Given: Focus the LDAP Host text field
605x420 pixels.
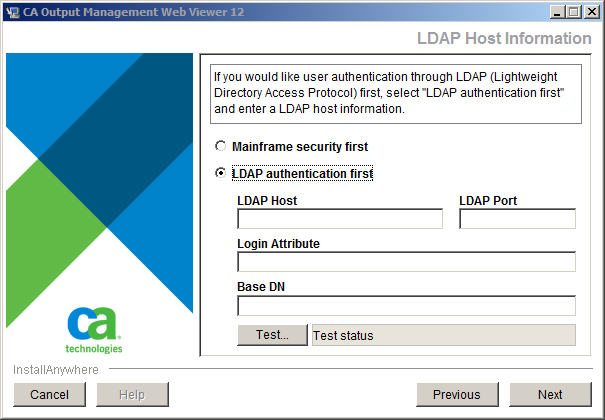Looking at the screenshot, I should pyautogui.click(x=340, y=219).
